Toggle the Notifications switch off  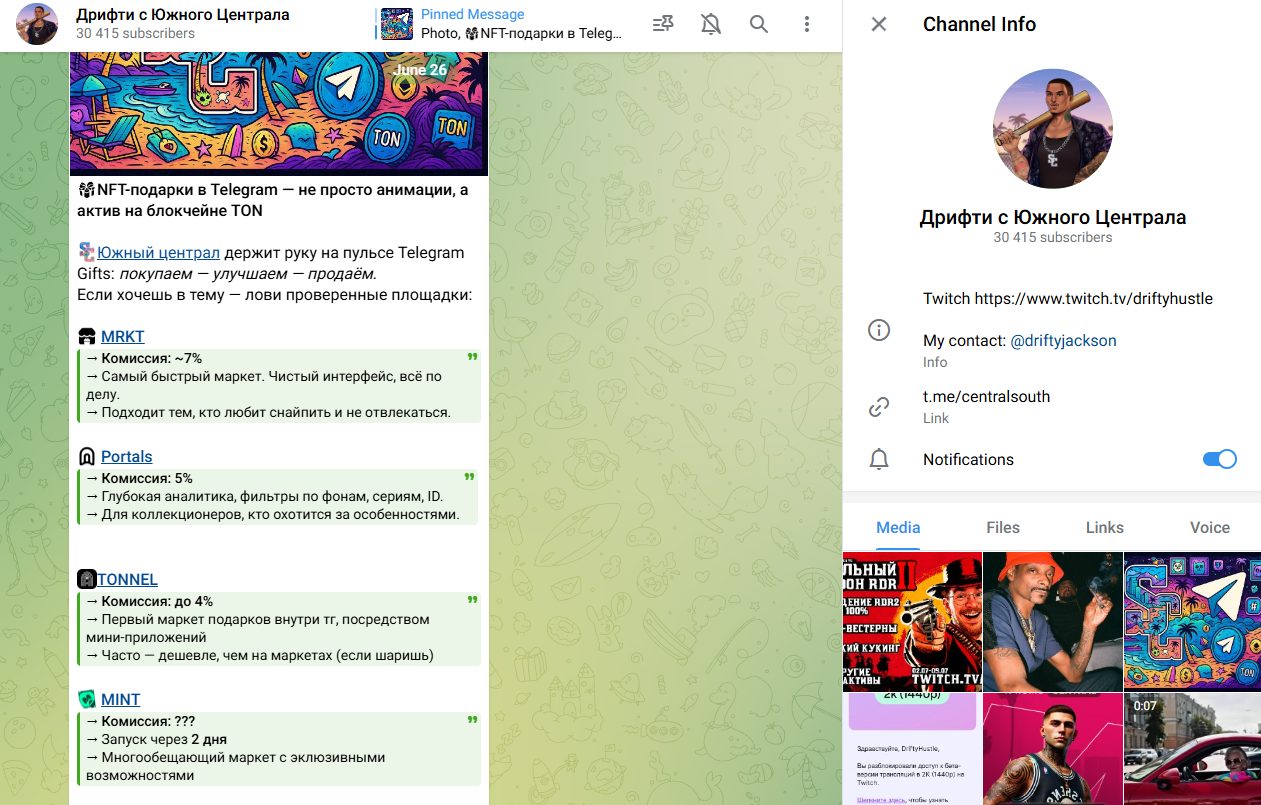1219,459
